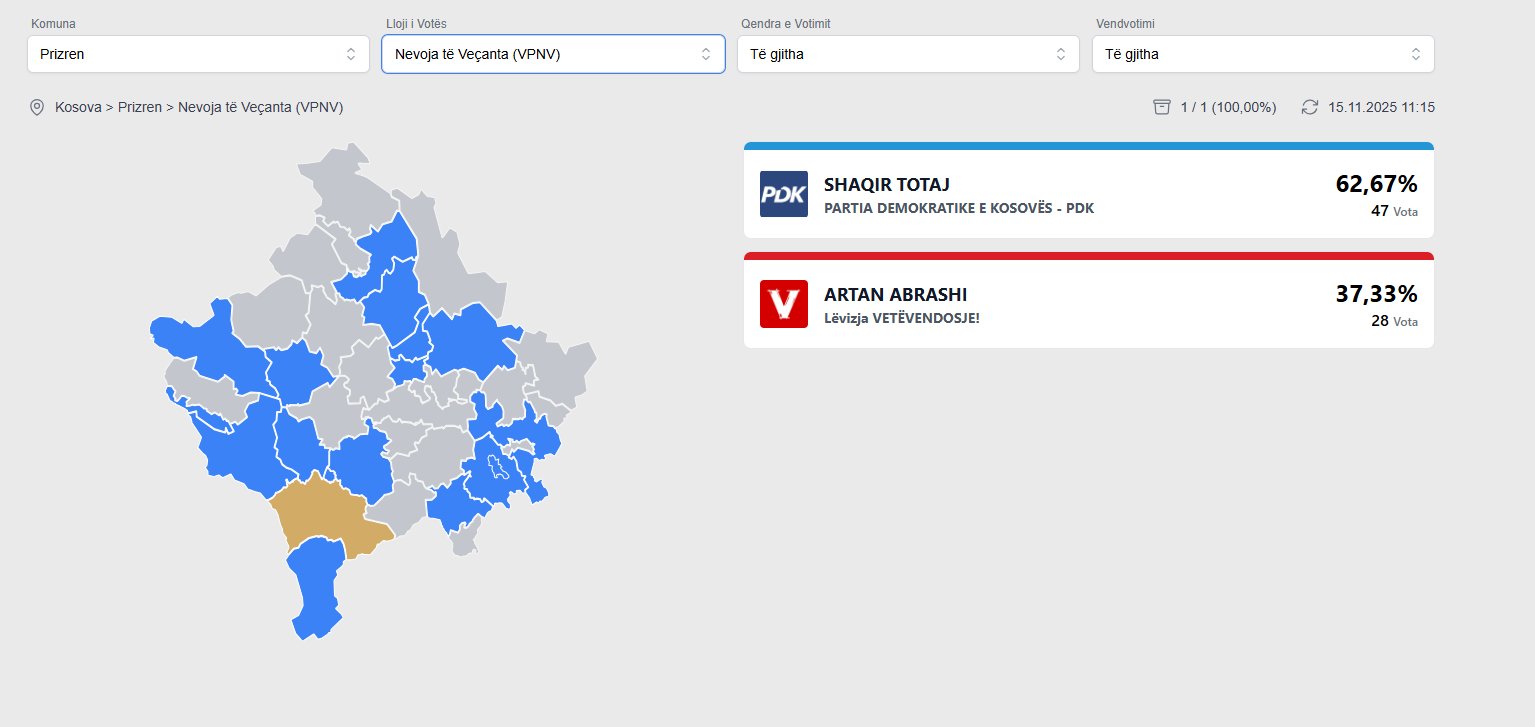
Task: Click the red bar above Artan Abrashi
Action: click(1088, 256)
